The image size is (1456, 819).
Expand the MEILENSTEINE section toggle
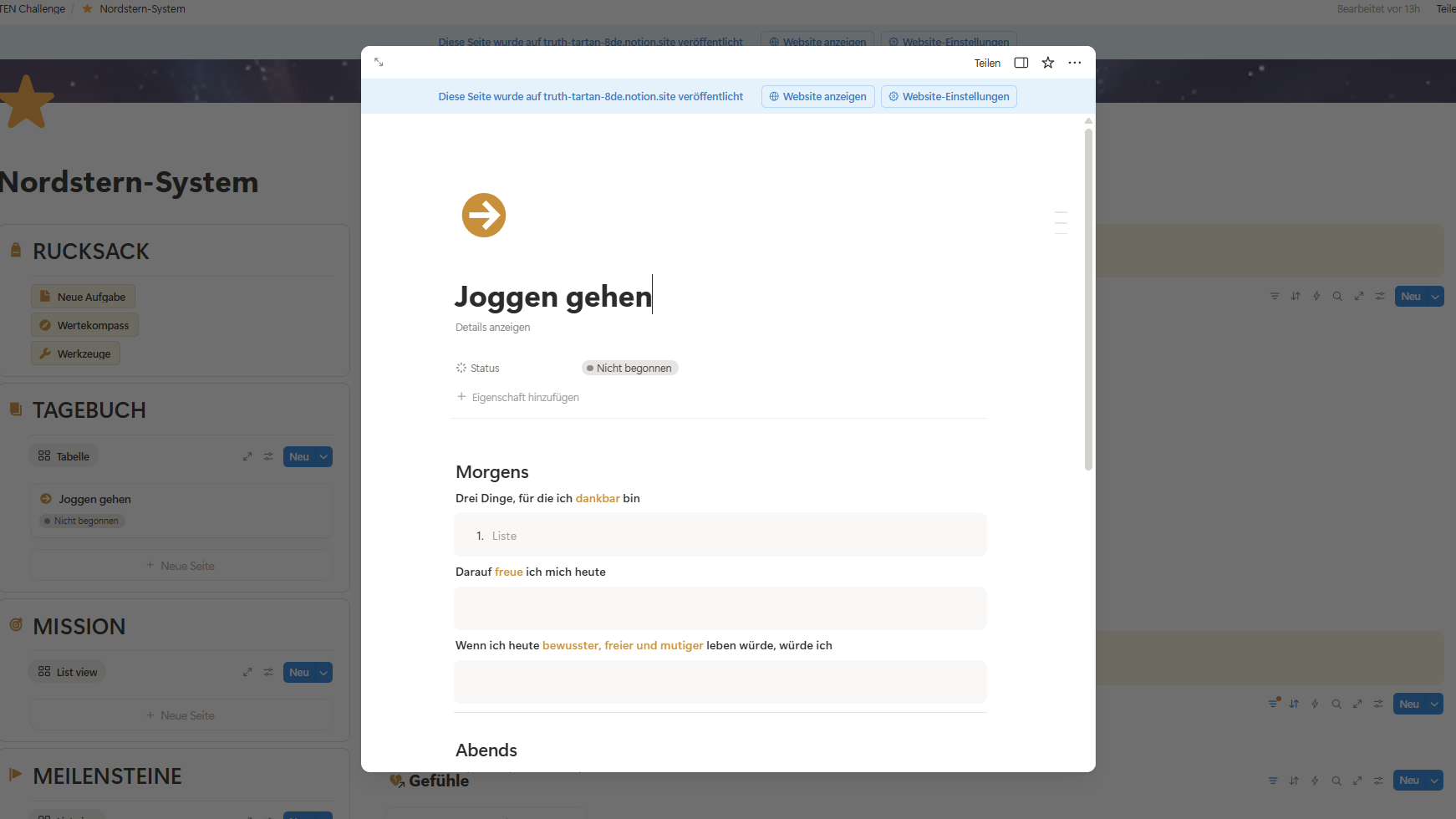[x=15, y=775]
